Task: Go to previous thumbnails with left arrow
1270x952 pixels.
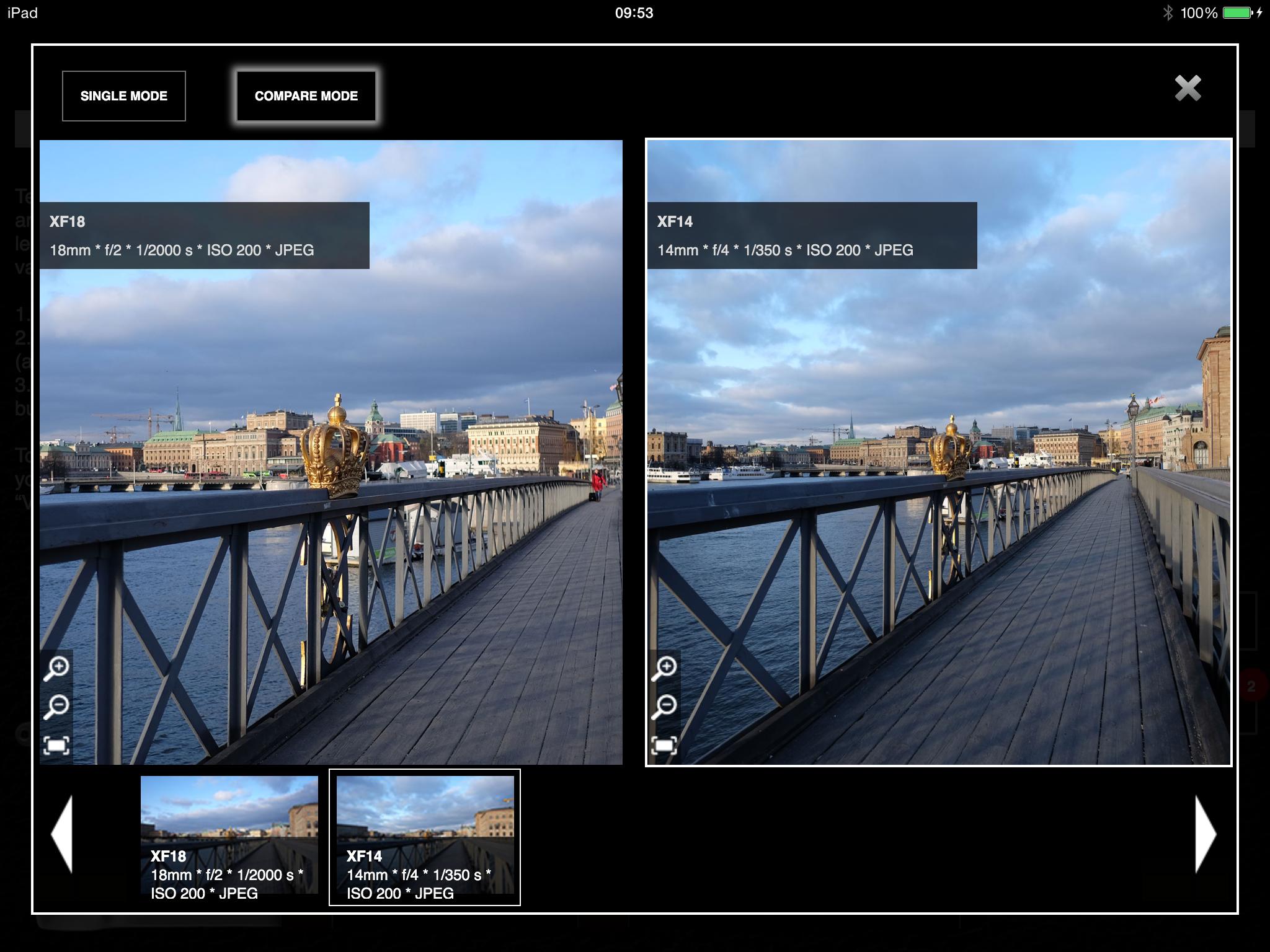Action: (62, 834)
